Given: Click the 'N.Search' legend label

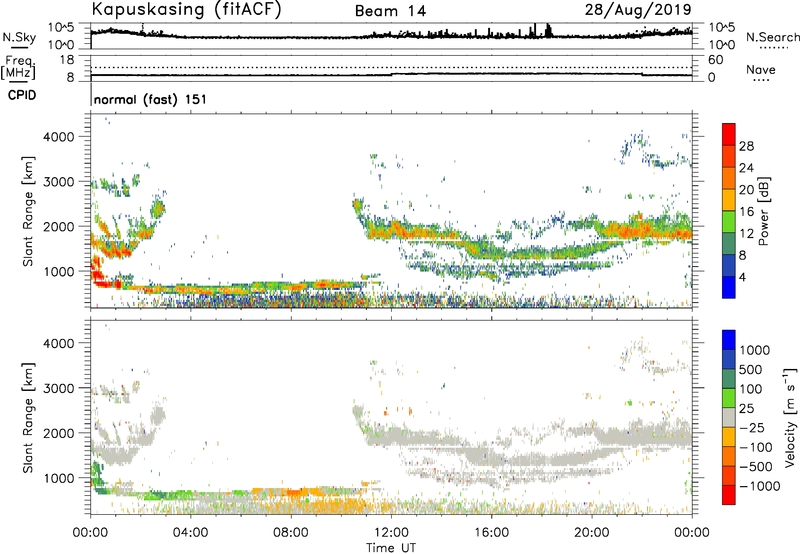Looking at the screenshot, I should [772, 37].
